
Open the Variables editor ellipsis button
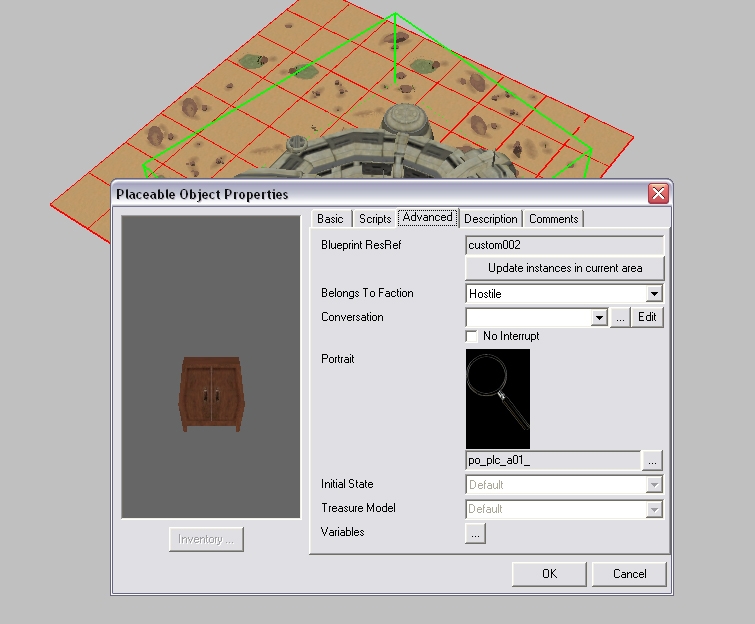[475, 534]
